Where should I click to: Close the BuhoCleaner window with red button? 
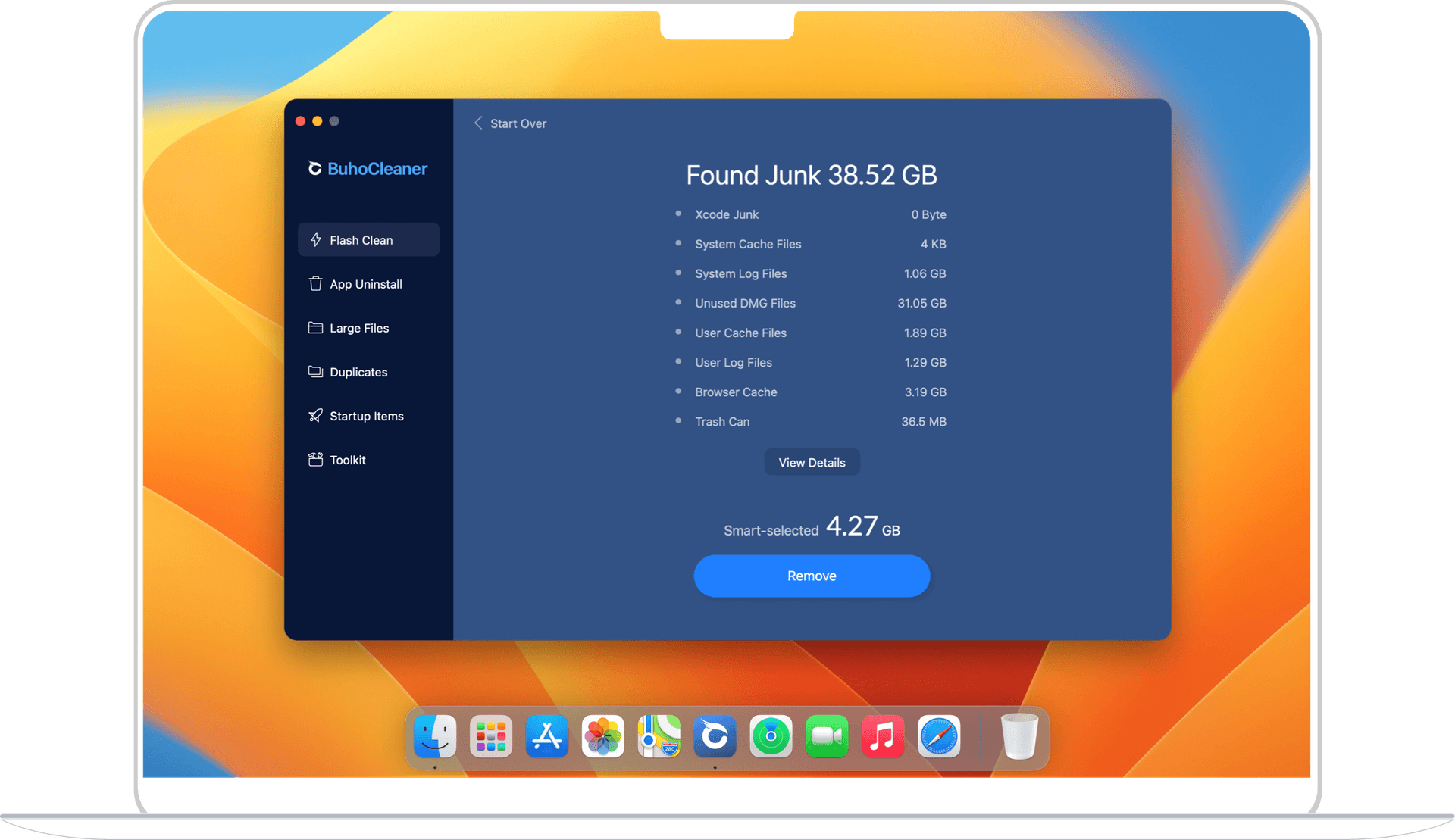pyautogui.click(x=301, y=121)
